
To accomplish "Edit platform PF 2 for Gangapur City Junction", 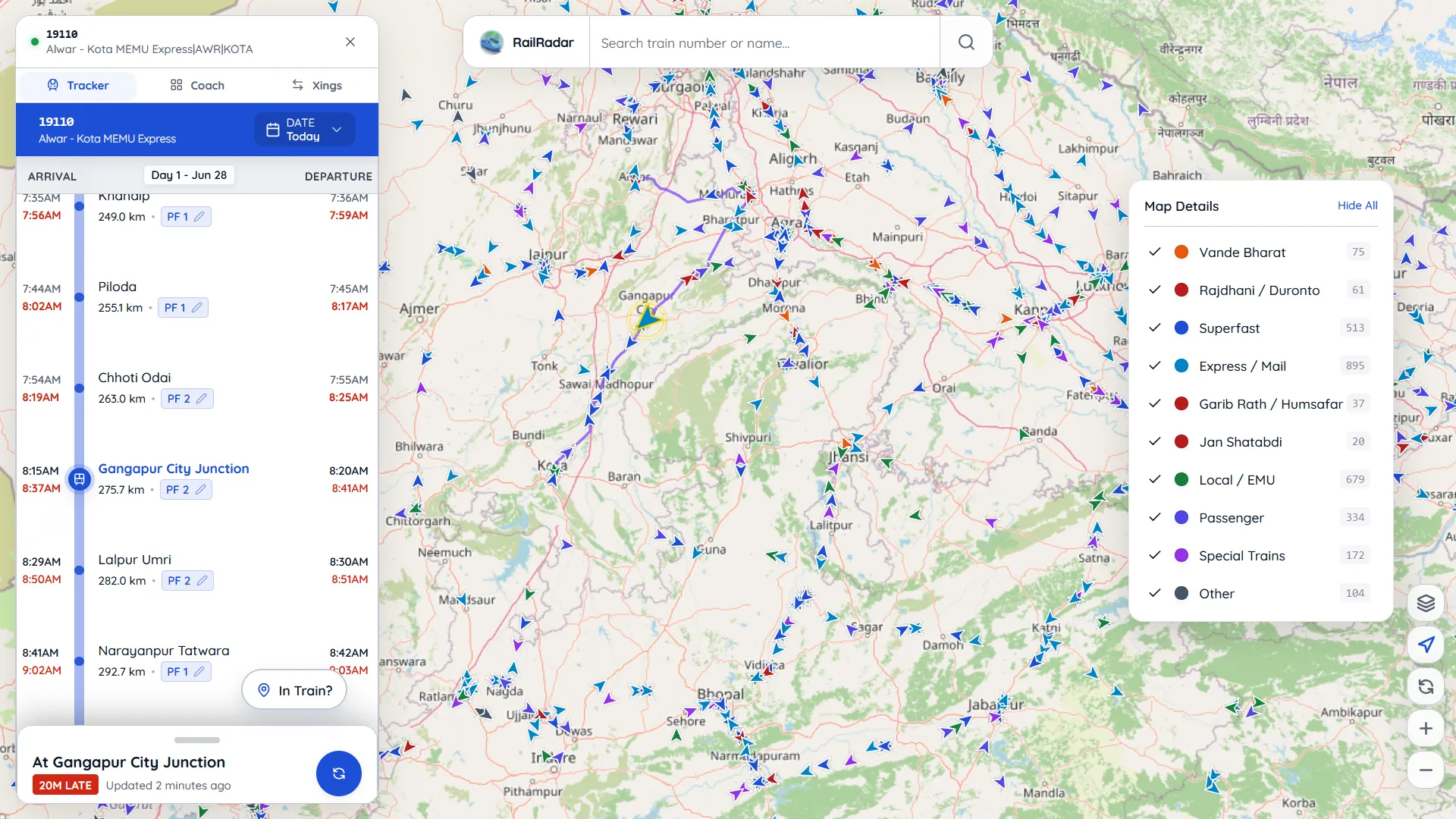I will click(186, 490).
